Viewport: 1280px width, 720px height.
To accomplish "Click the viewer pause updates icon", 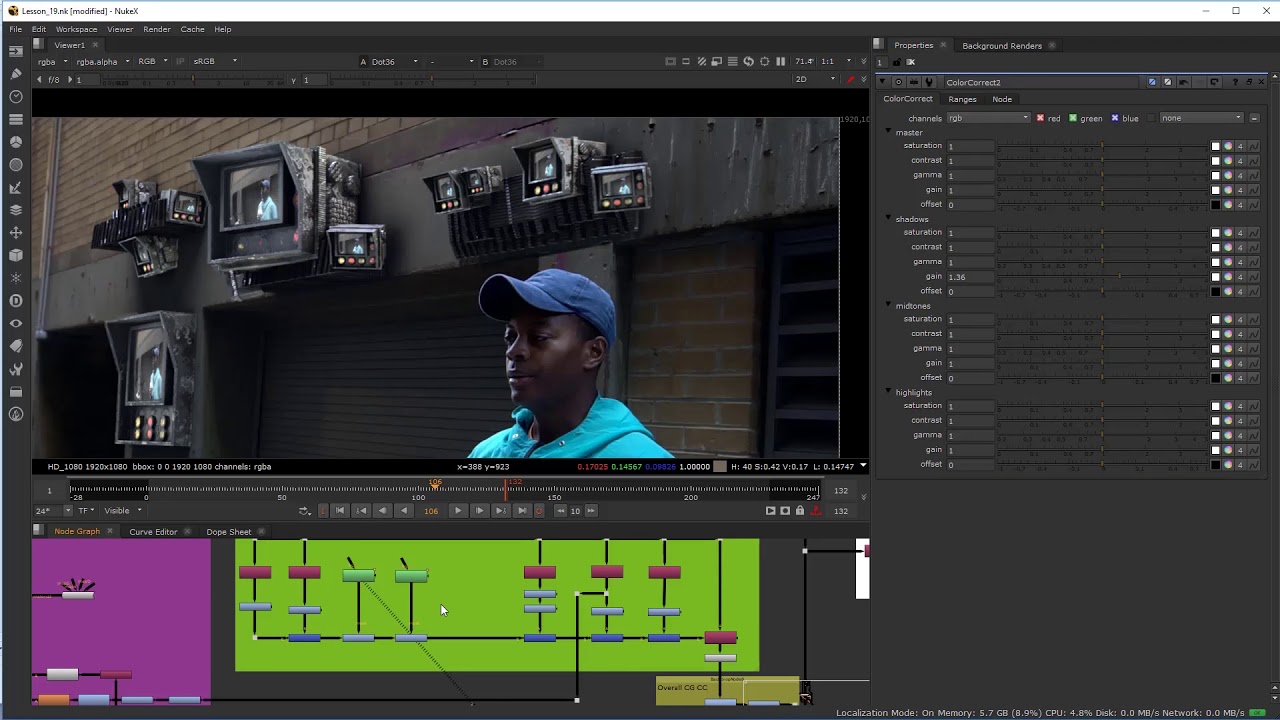I will [x=780, y=61].
